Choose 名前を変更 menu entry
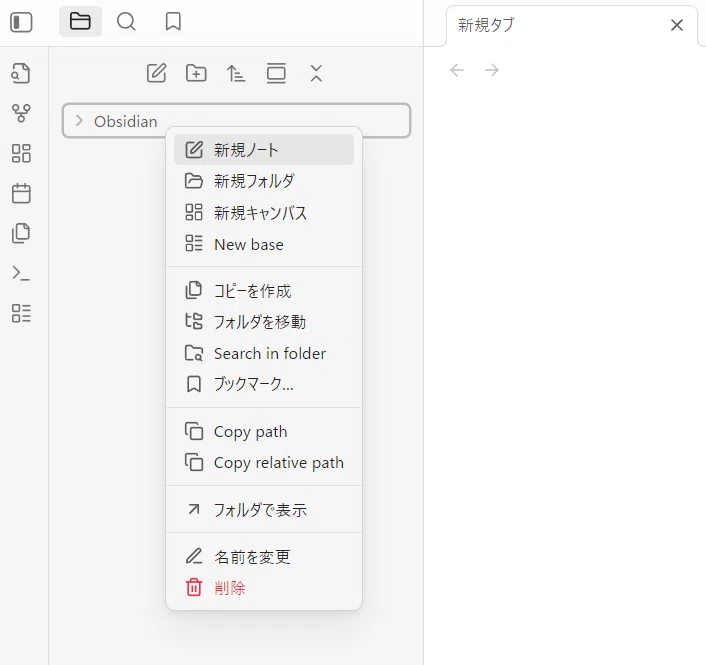 click(x=264, y=557)
